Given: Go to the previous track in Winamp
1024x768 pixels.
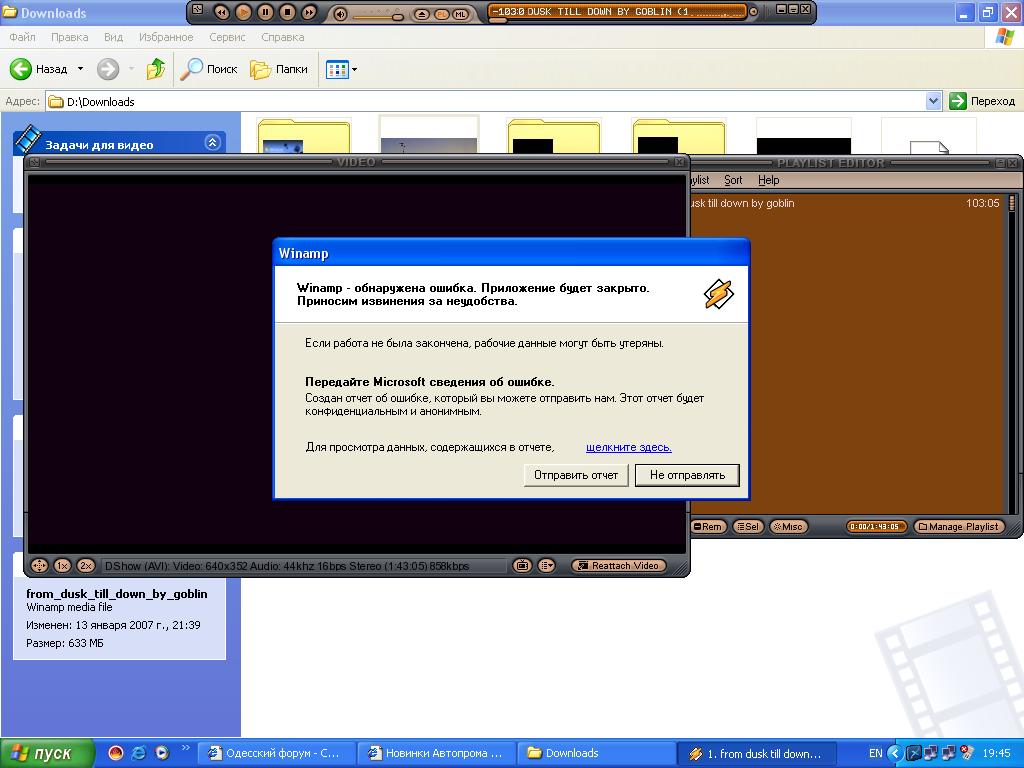Looking at the screenshot, I should coord(221,13).
